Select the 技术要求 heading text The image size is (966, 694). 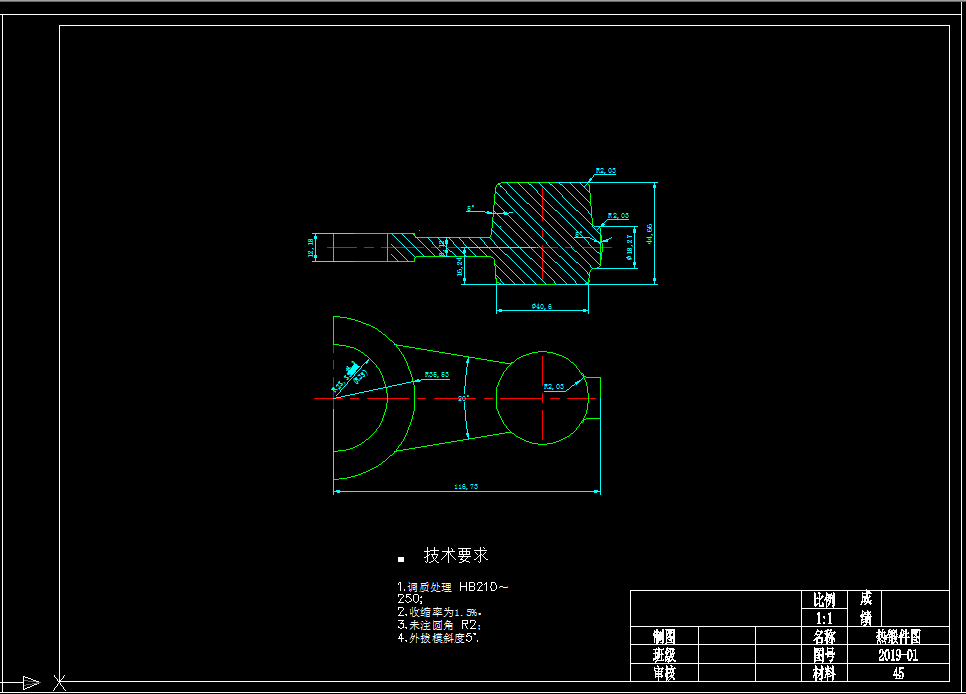(x=456, y=555)
